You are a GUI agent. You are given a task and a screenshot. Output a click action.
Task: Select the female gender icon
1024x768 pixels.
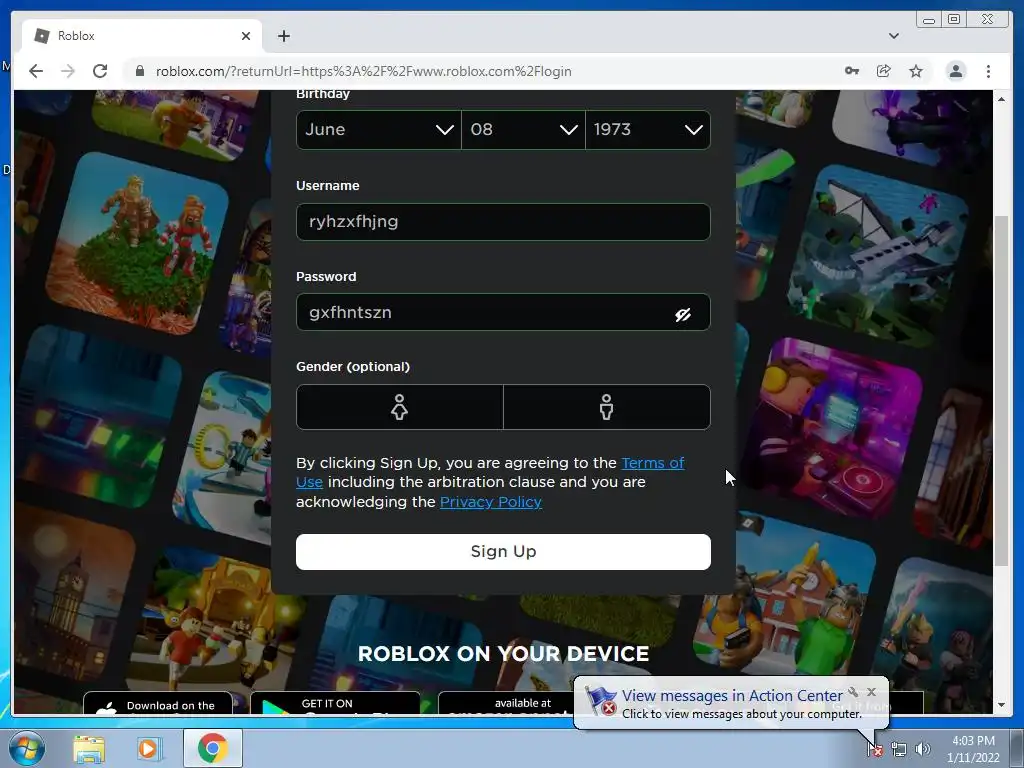(400, 407)
